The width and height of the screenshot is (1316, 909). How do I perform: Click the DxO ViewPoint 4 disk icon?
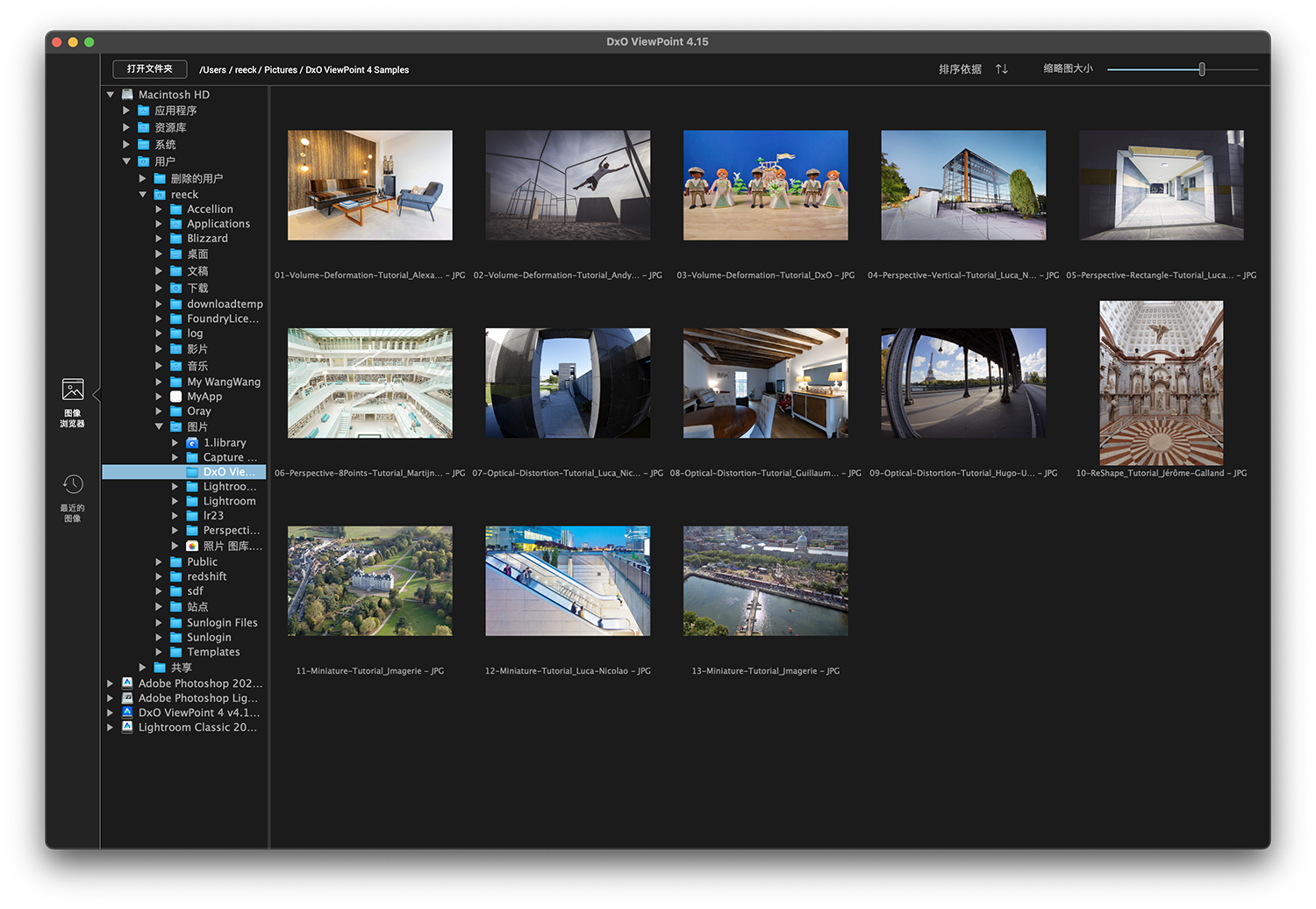click(127, 712)
